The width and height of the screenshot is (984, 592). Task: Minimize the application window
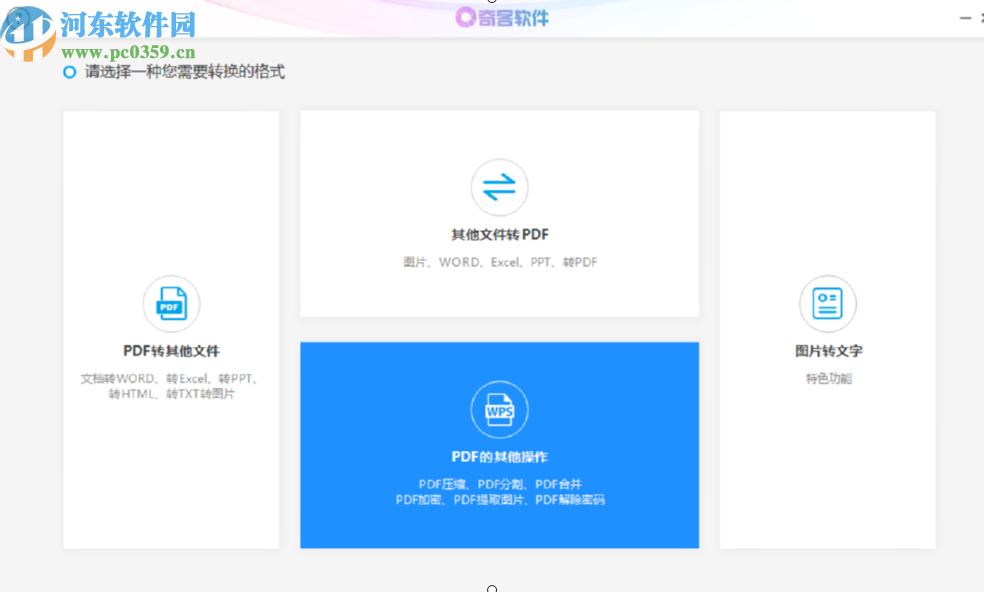point(965,18)
